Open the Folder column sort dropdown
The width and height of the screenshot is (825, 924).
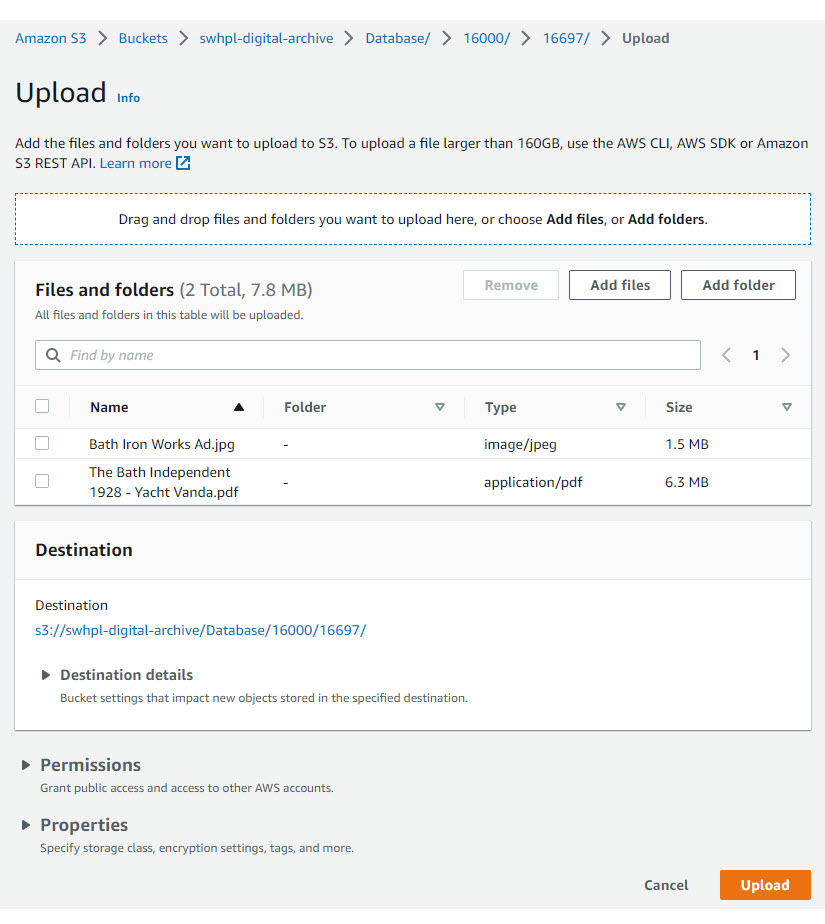440,407
